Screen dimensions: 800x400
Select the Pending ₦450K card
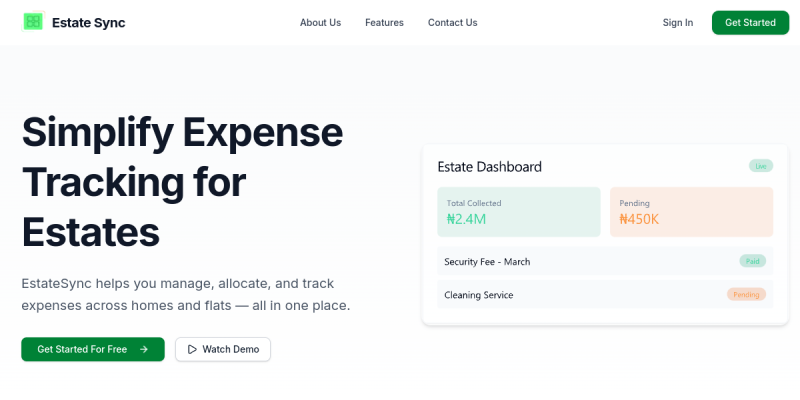click(691, 211)
